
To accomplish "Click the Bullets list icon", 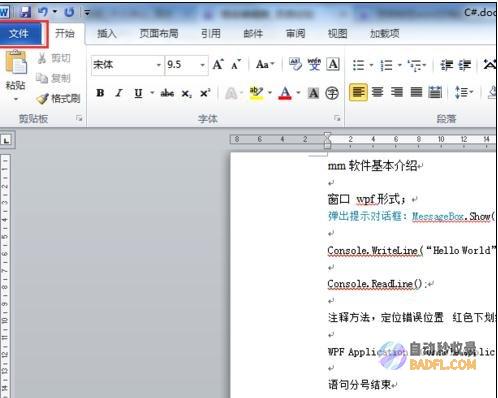I will (x=359, y=65).
